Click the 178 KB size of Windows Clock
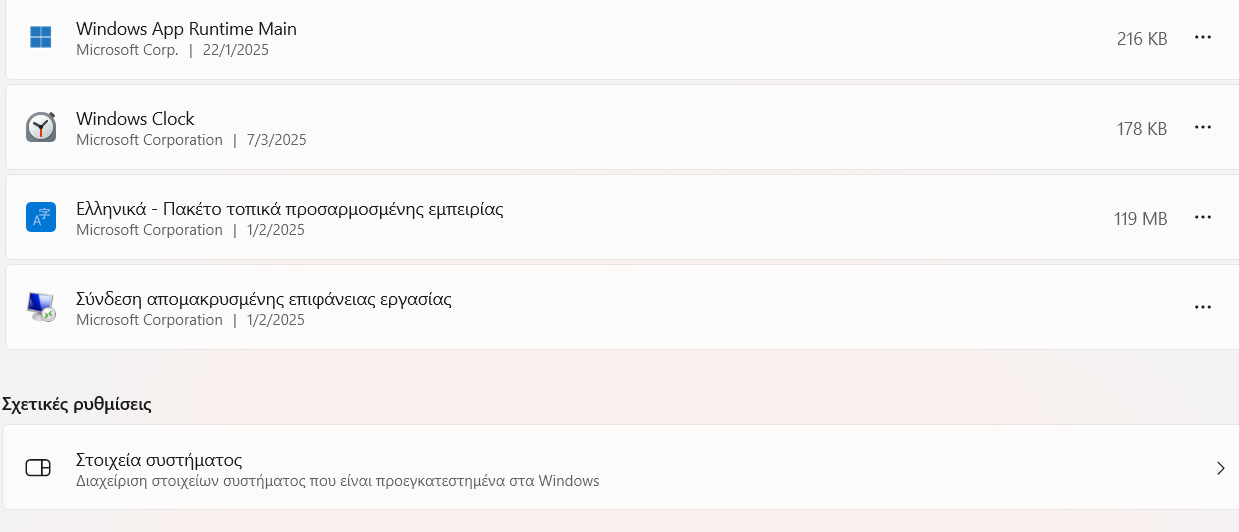Viewport: 1239px width, 532px height. 1142,129
